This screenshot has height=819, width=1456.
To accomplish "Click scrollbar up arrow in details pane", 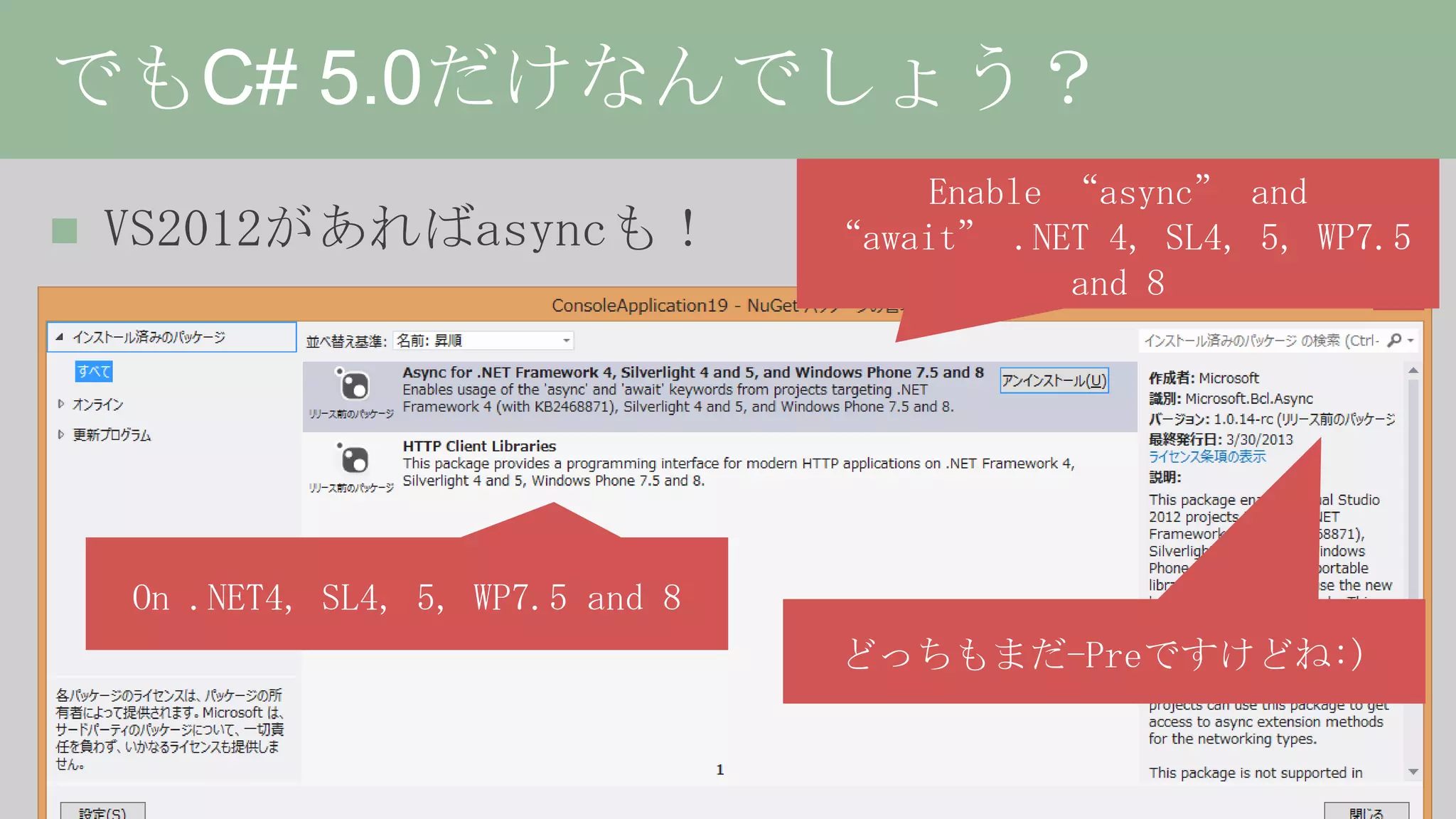I will coord(1413,370).
